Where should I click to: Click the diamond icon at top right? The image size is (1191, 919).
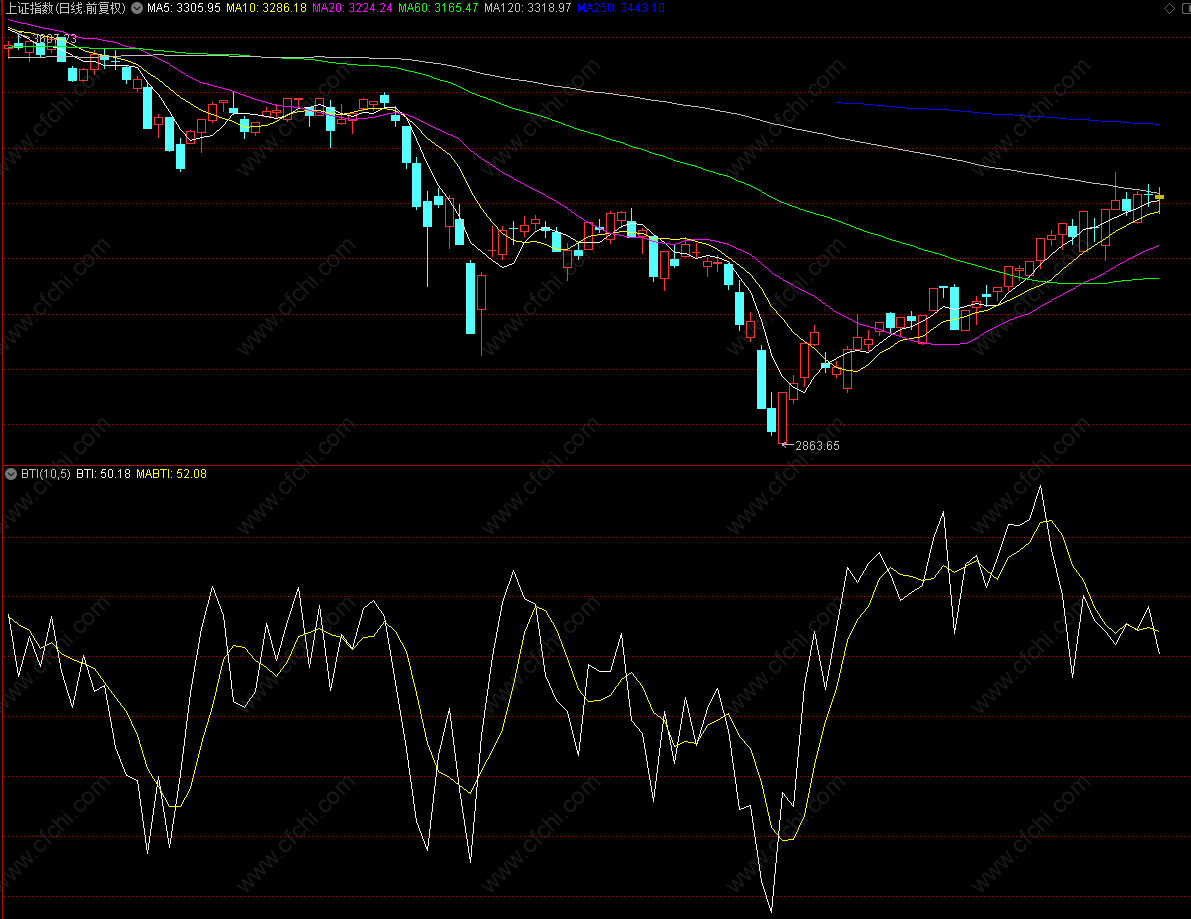pos(1169,8)
